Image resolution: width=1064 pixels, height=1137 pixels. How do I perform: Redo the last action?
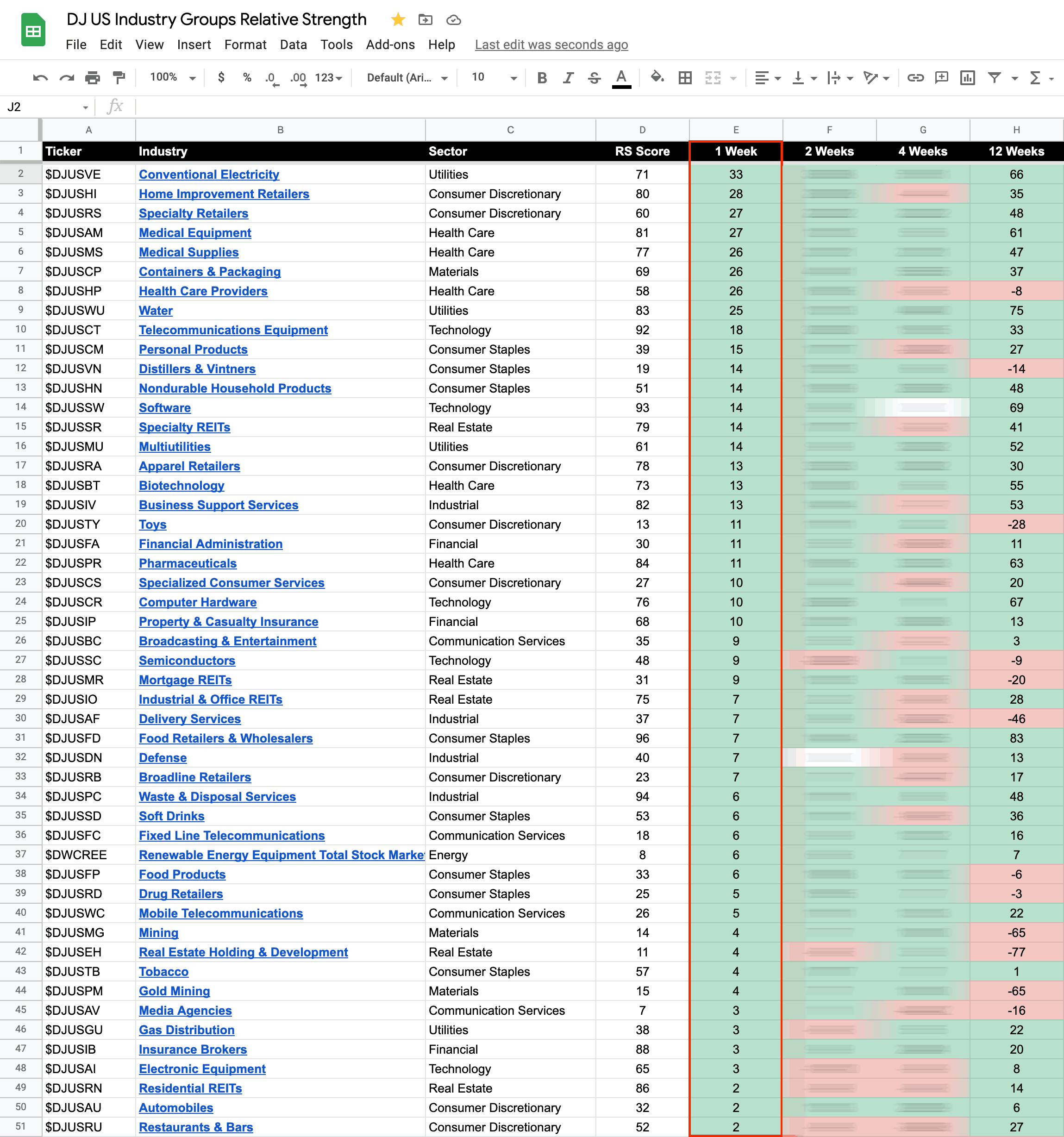coord(67,78)
